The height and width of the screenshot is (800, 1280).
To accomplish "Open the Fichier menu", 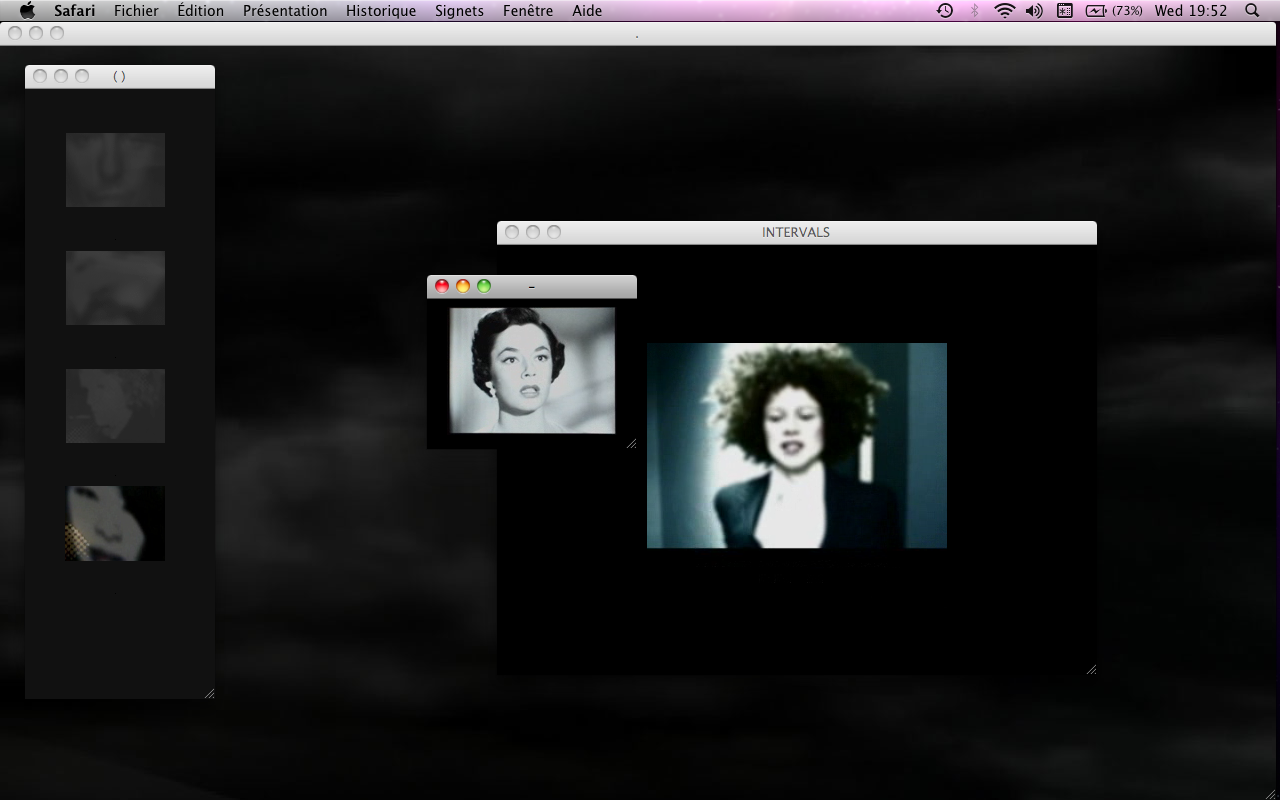I will (136, 11).
